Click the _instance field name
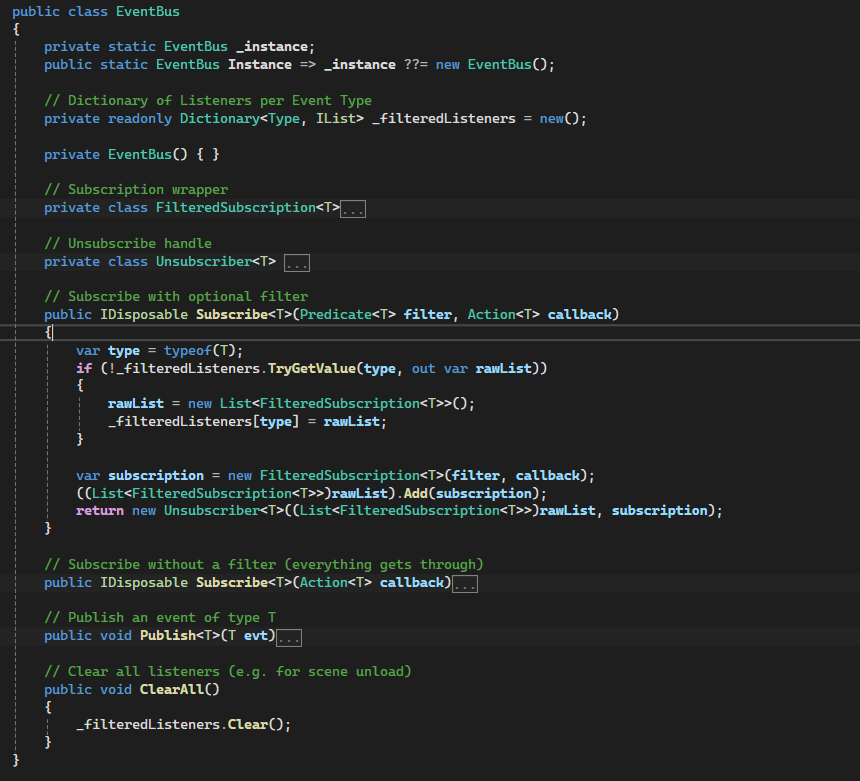The image size is (860, 781). (x=274, y=47)
